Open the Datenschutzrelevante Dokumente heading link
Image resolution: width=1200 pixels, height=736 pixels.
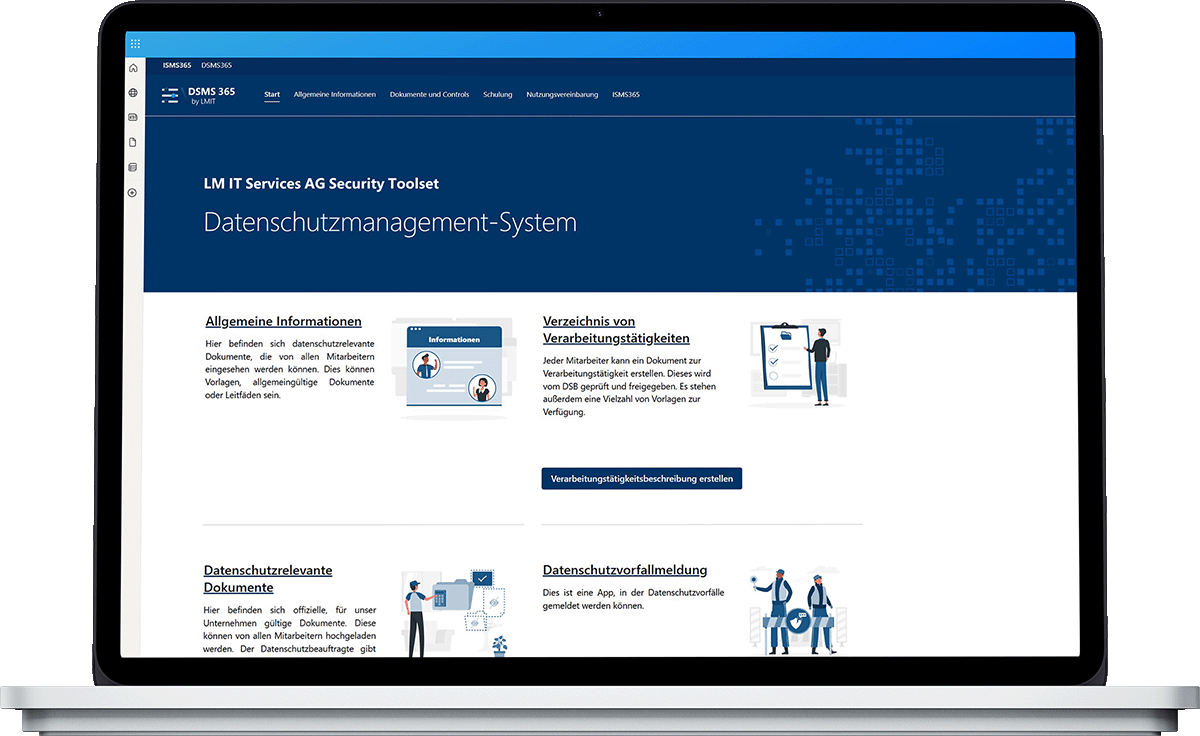coord(267,578)
